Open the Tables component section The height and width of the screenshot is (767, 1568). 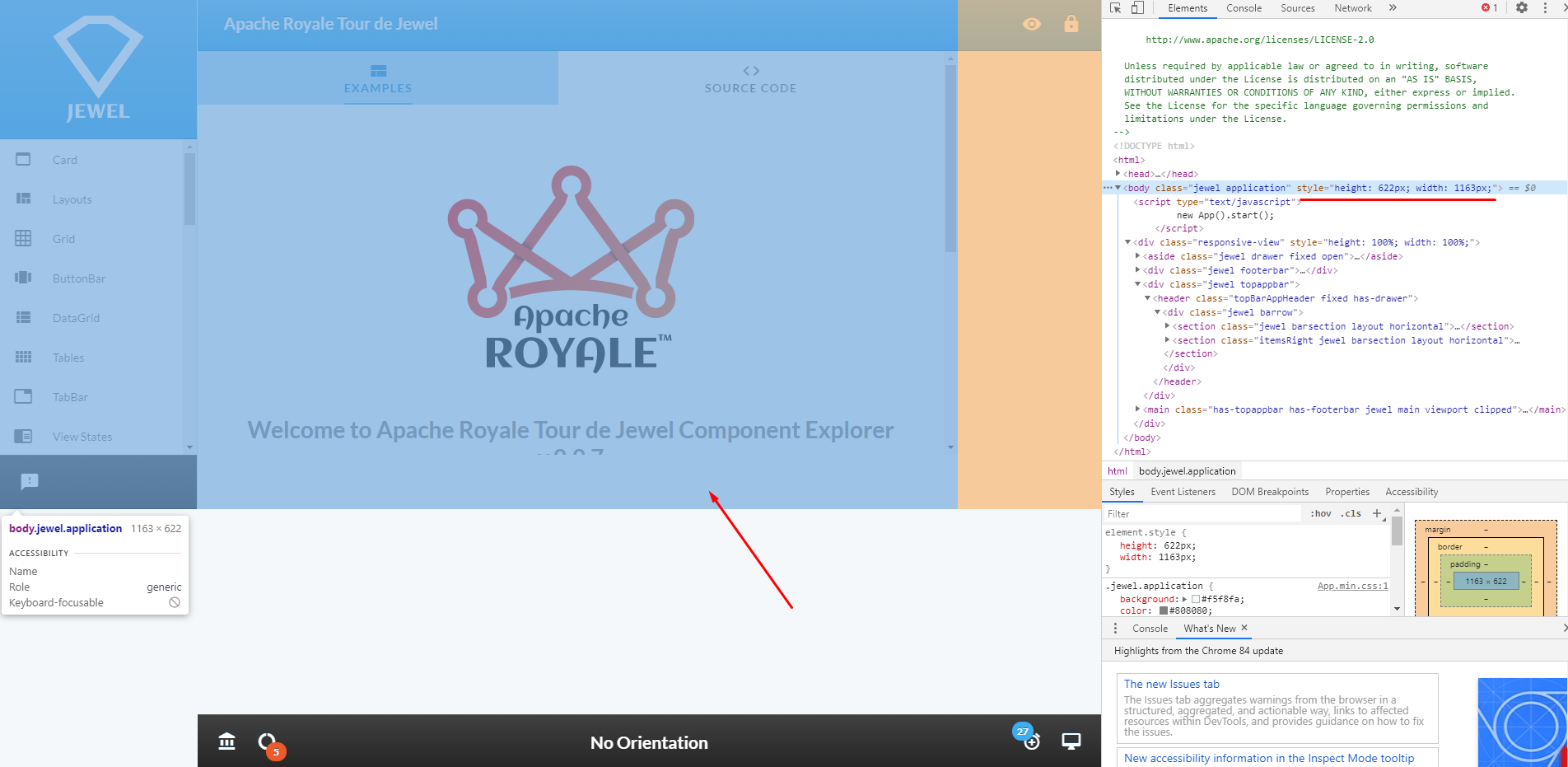(x=24, y=357)
